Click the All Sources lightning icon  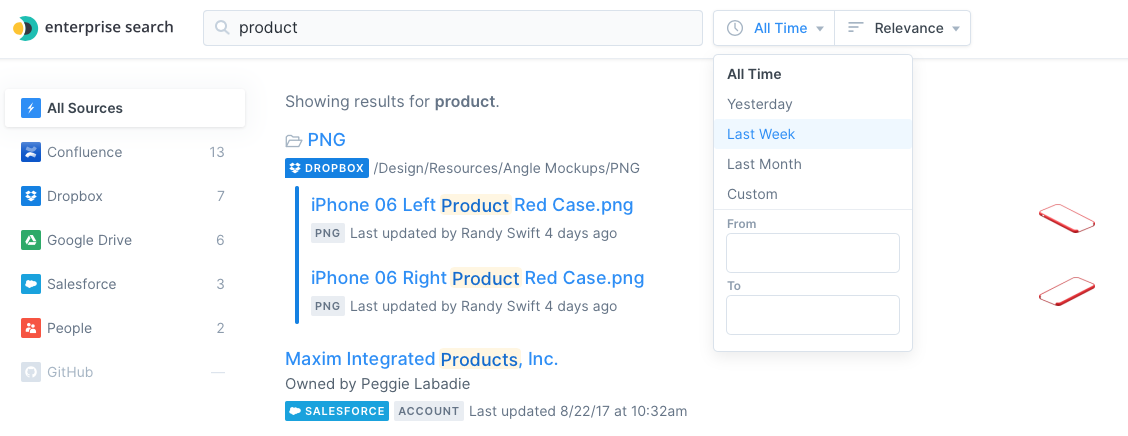click(31, 108)
